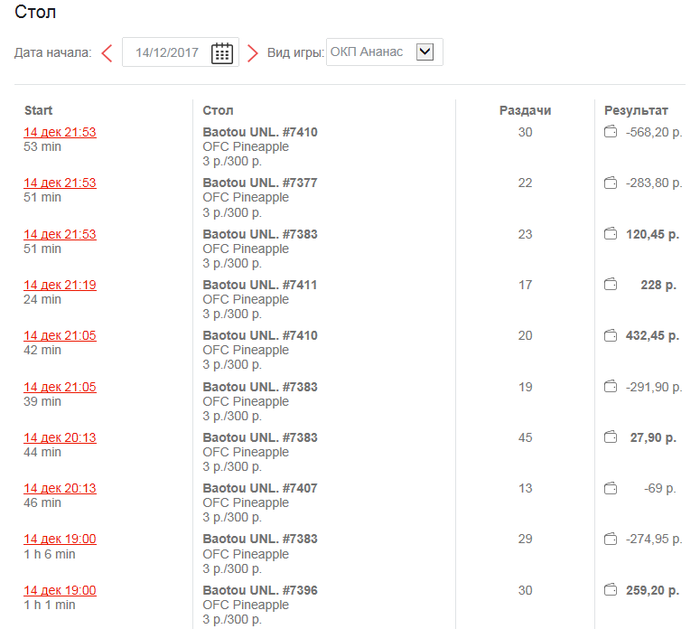Open the 42 min session at 14 дек 21:05

click(x=60, y=336)
